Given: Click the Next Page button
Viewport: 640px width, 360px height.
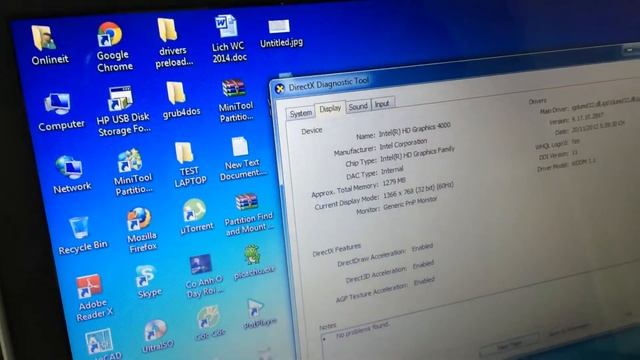Looking at the screenshot, I should click(509, 345).
